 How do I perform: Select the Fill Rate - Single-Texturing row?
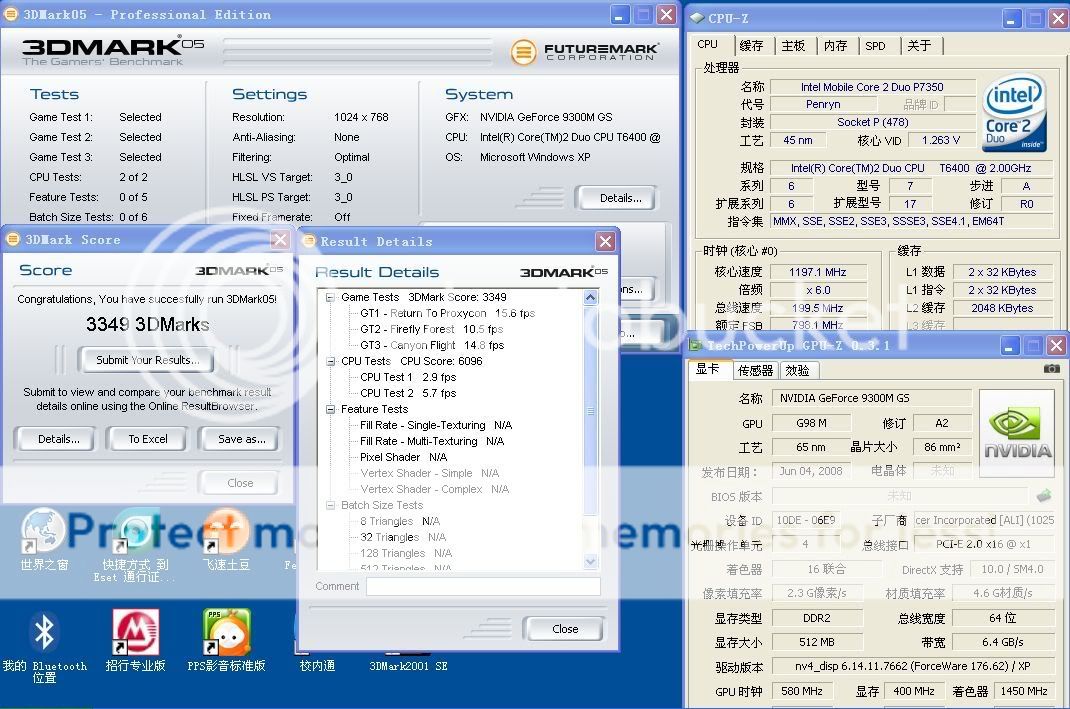tap(436, 425)
